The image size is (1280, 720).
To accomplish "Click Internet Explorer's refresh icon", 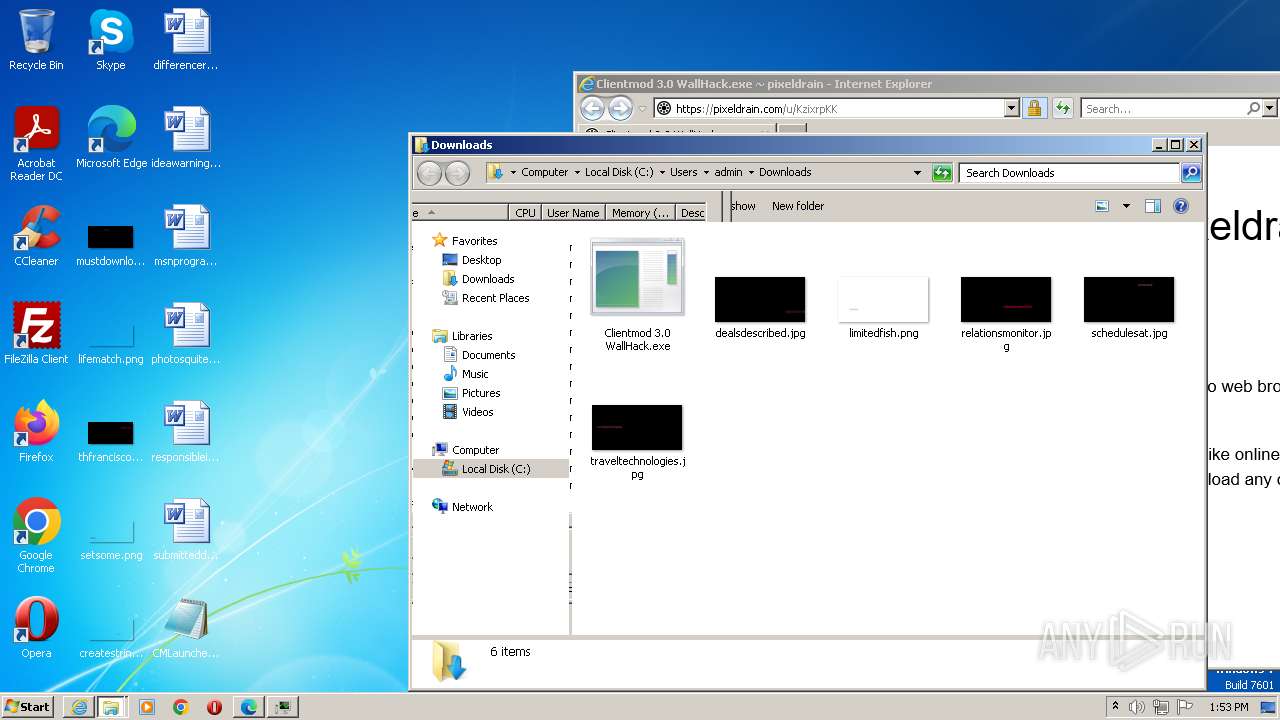I will [1062, 108].
